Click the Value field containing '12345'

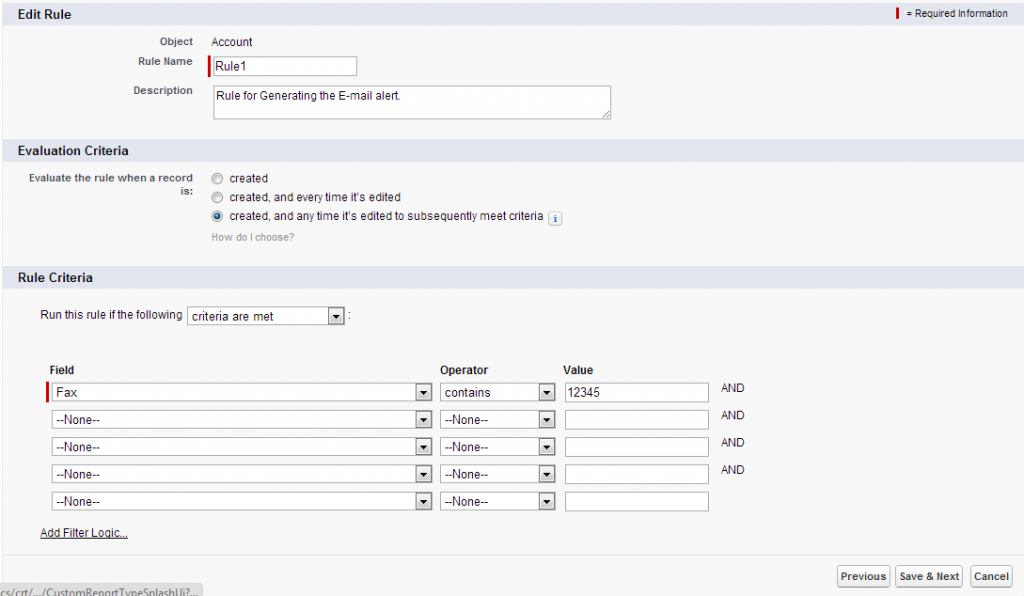(x=636, y=392)
